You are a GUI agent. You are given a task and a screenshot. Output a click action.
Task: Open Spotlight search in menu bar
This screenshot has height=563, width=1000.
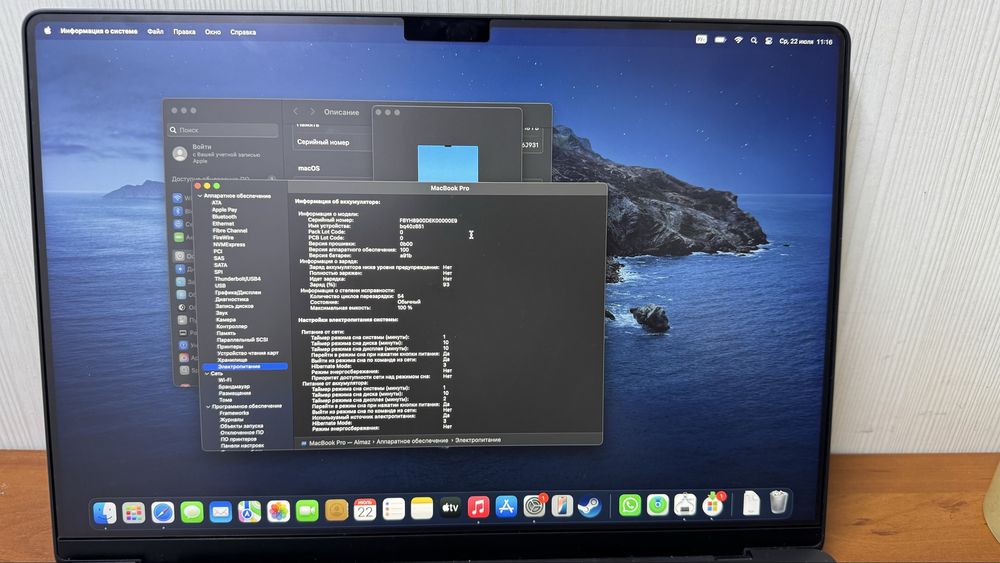[x=754, y=40]
